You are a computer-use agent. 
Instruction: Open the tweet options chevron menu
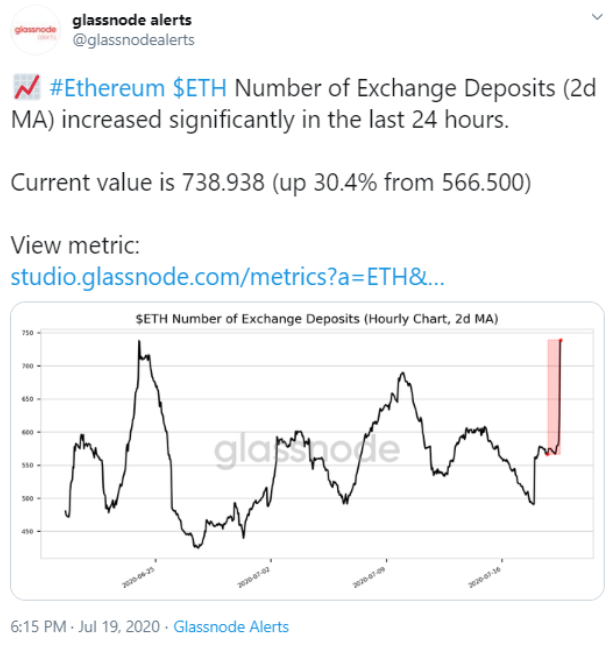[x=597, y=17]
